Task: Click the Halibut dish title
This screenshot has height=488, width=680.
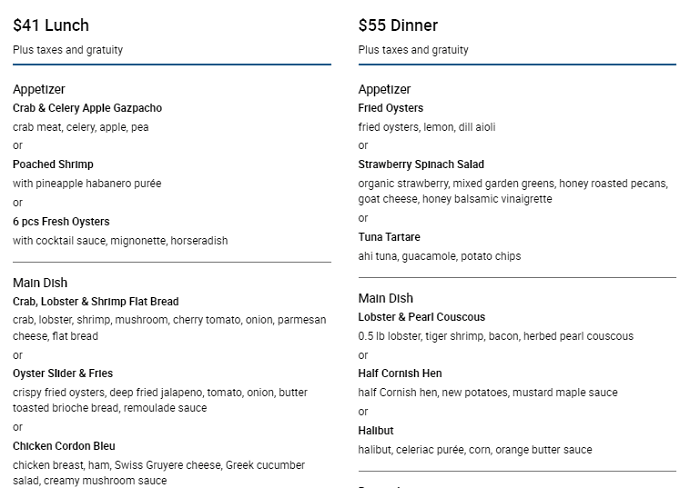Action: click(x=376, y=431)
